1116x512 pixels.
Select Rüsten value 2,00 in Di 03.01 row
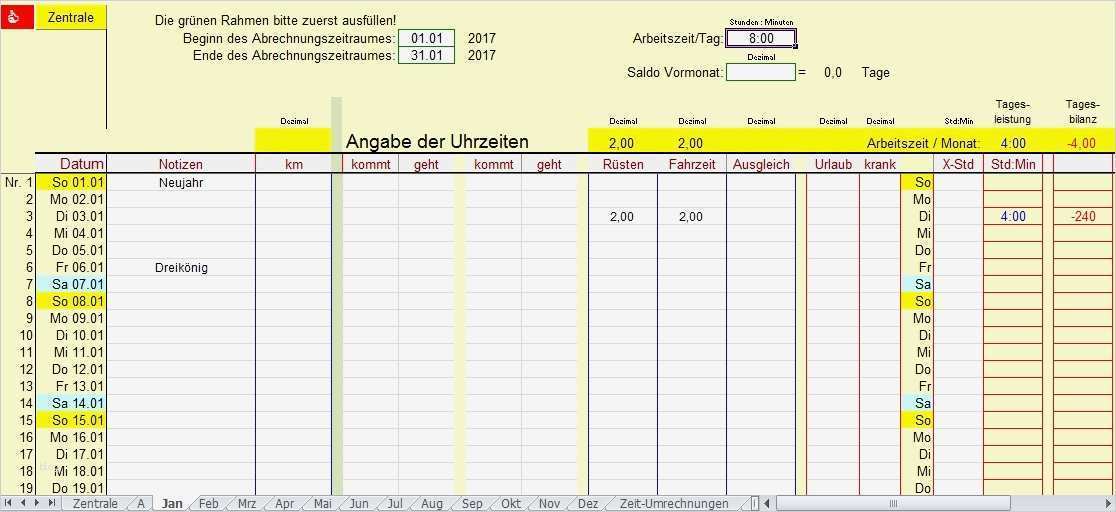(x=623, y=216)
